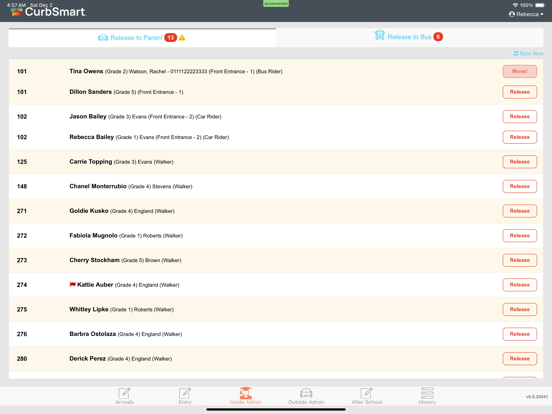Image resolution: width=552 pixels, height=414 pixels.
Task: Select the Chanel Monterrubio name
Action: tap(98, 186)
